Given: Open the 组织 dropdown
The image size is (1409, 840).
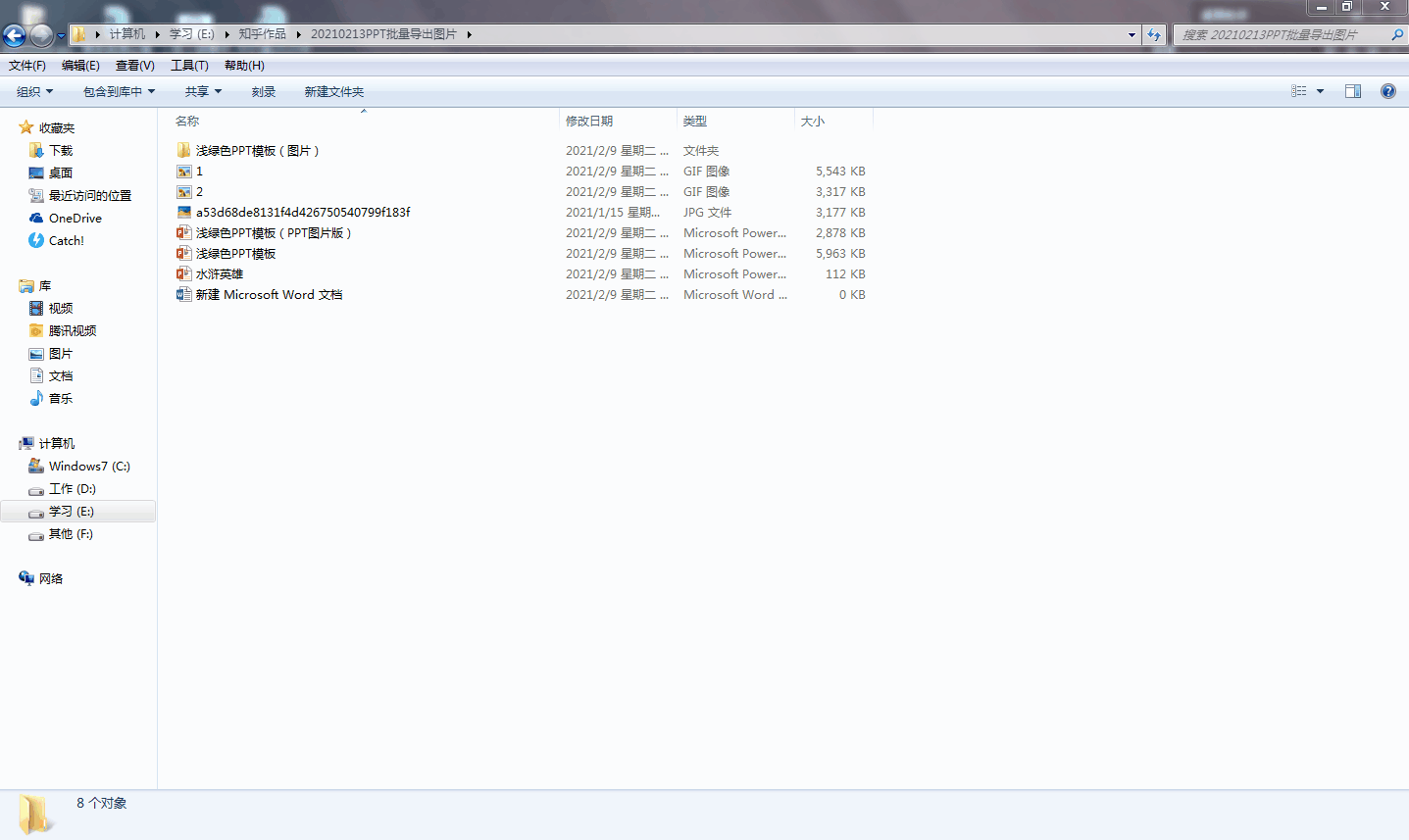Looking at the screenshot, I should [34, 92].
